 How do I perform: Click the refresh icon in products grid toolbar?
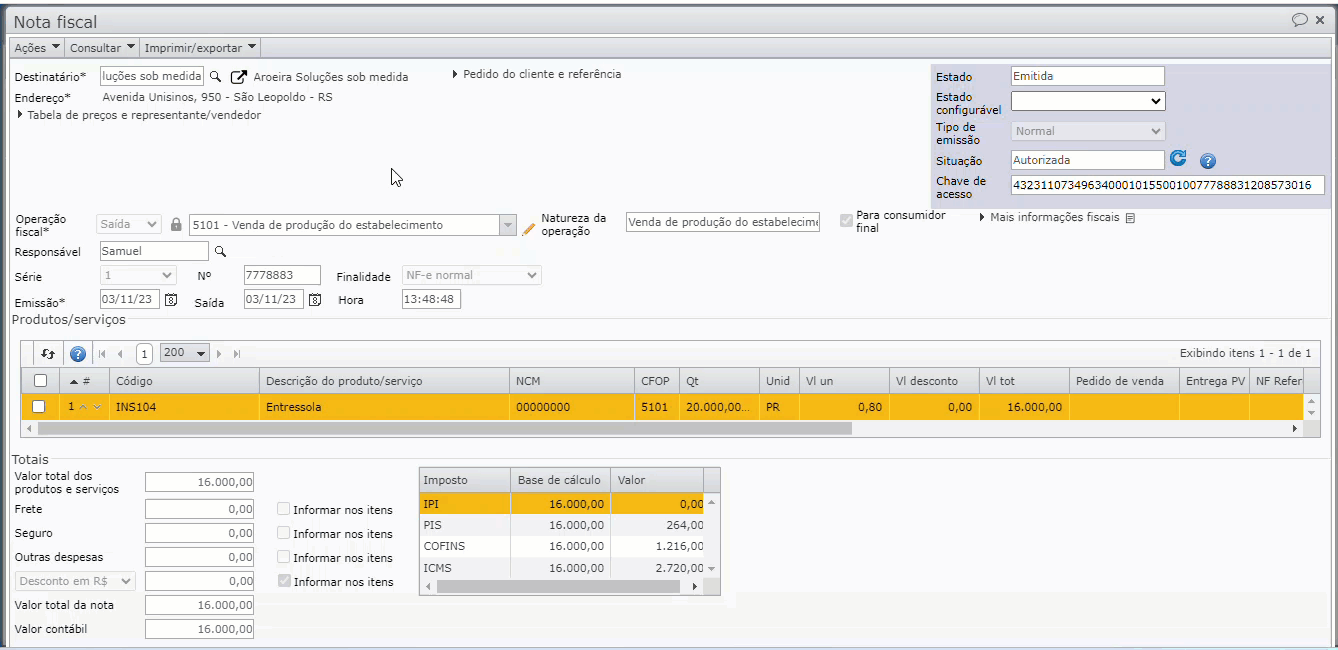click(x=48, y=354)
